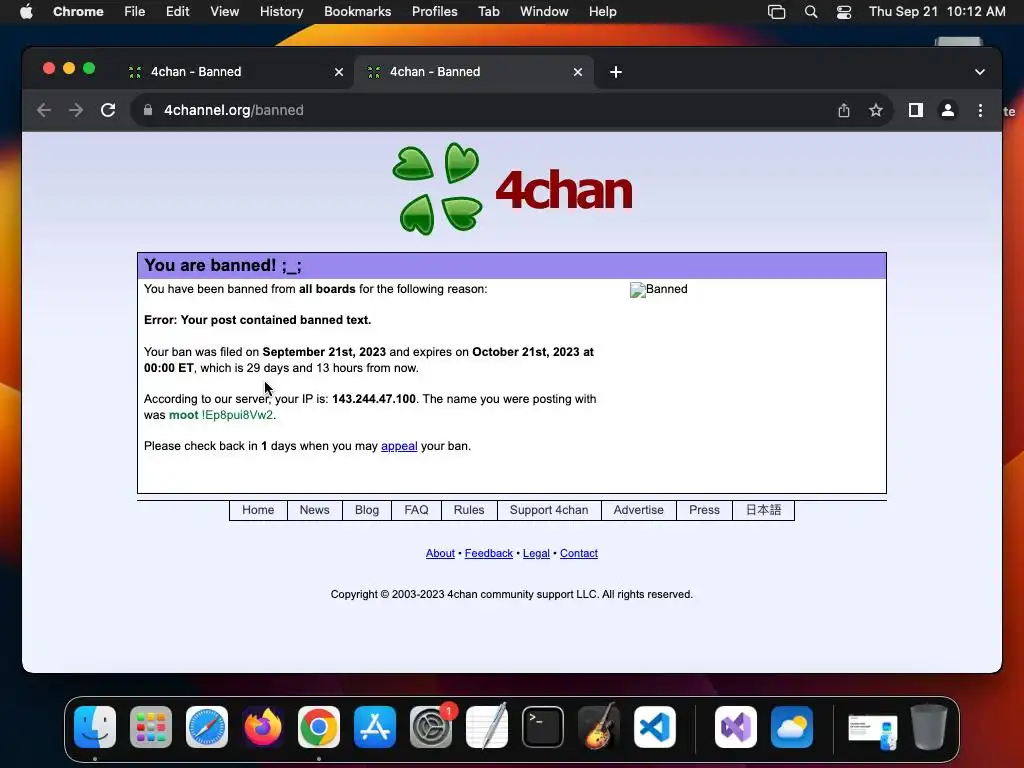
Task: Follow the Legal link
Action: point(536,553)
